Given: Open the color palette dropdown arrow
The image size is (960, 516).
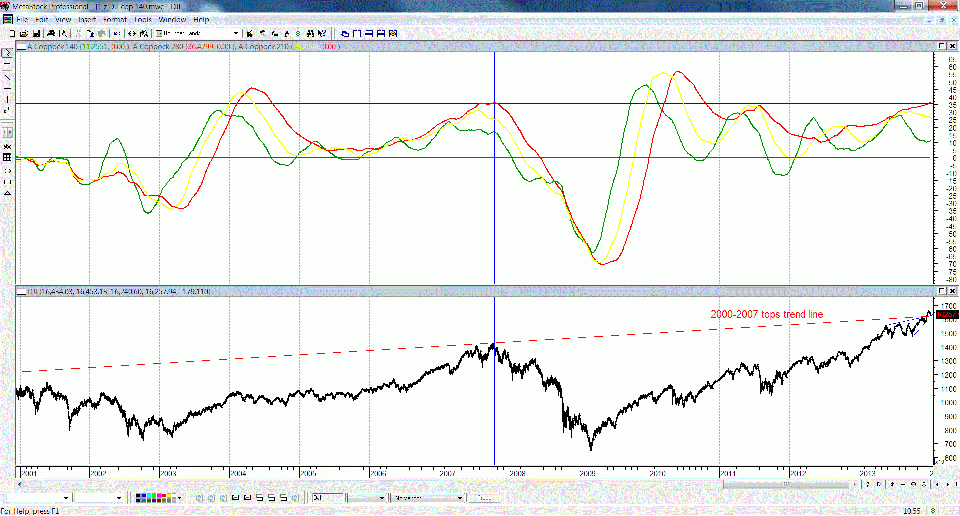Looking at the screenshot, I should click(179, 498).
